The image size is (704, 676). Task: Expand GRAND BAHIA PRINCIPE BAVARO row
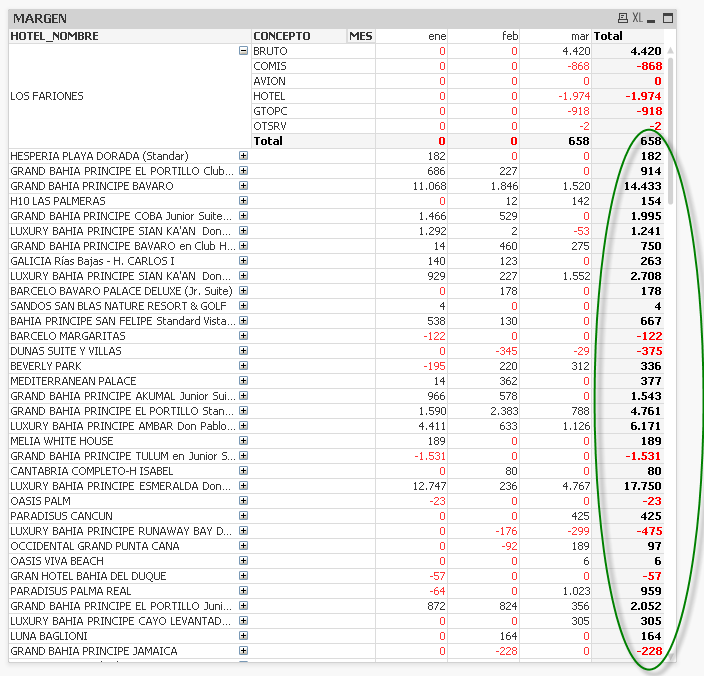pos(243,186)
